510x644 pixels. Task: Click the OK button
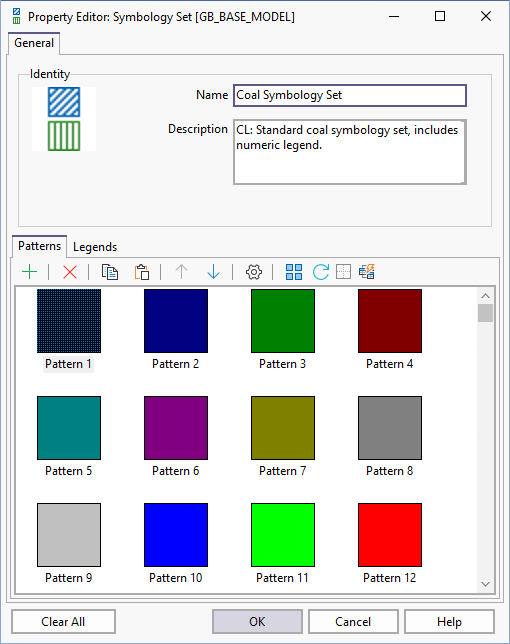(x=257, y=622)
